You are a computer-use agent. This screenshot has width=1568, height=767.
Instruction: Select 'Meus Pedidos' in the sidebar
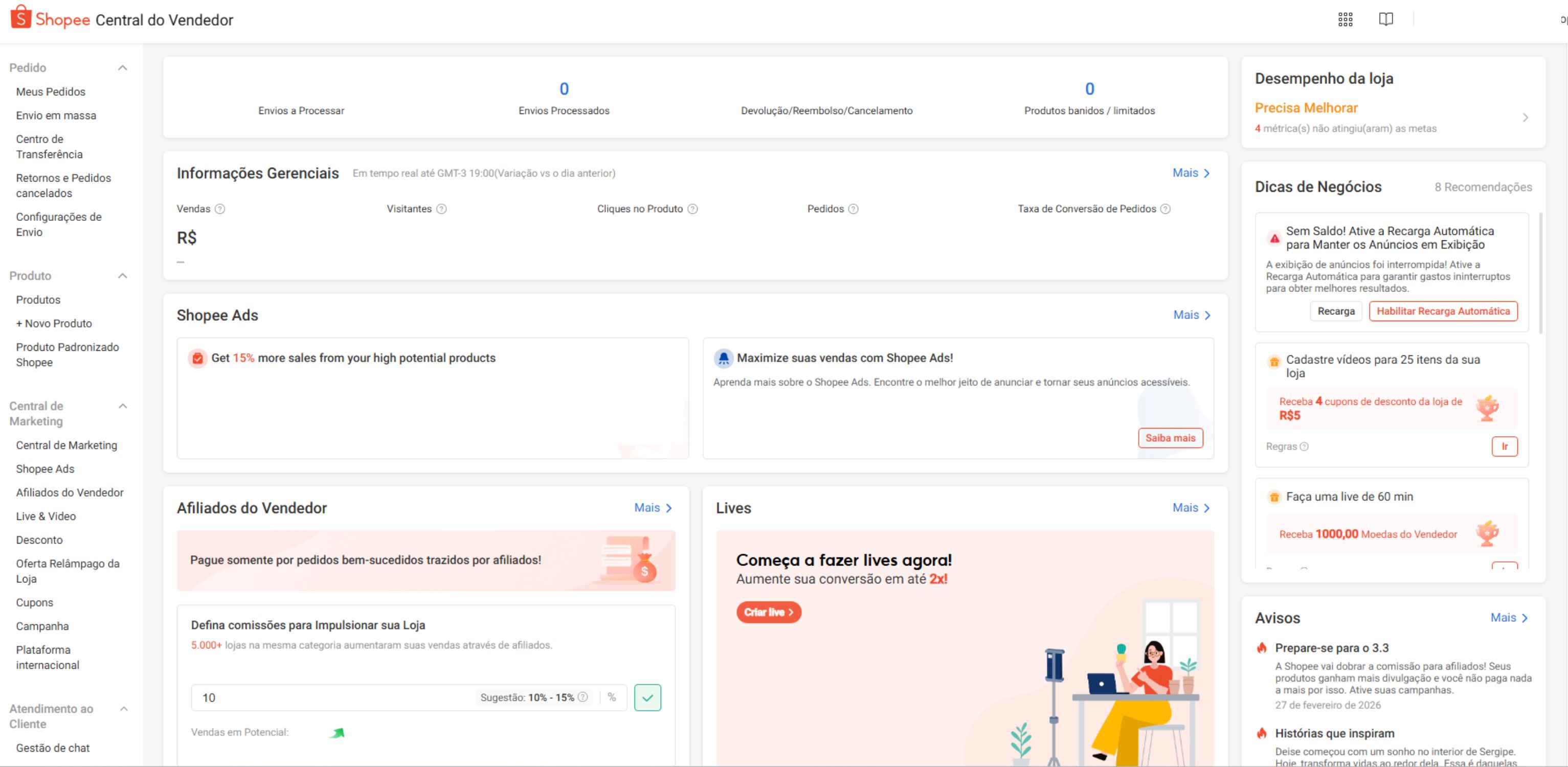(x=51, y=92)
